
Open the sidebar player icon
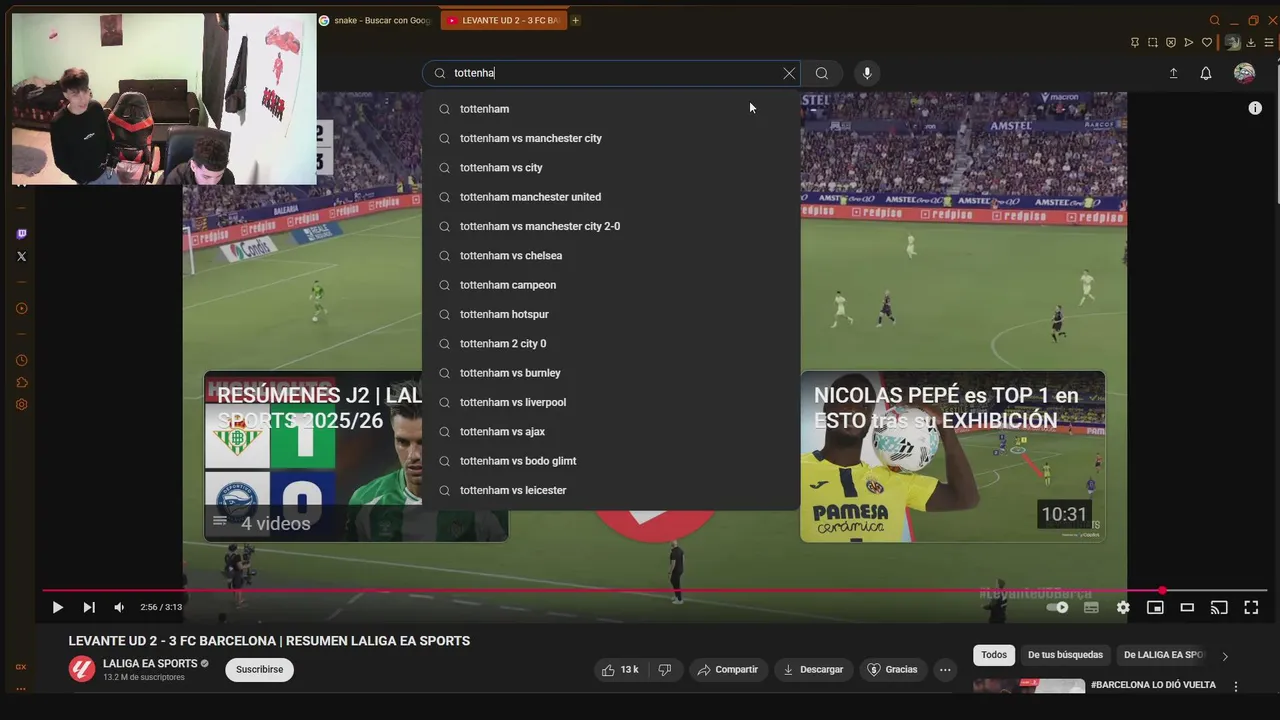22,308
